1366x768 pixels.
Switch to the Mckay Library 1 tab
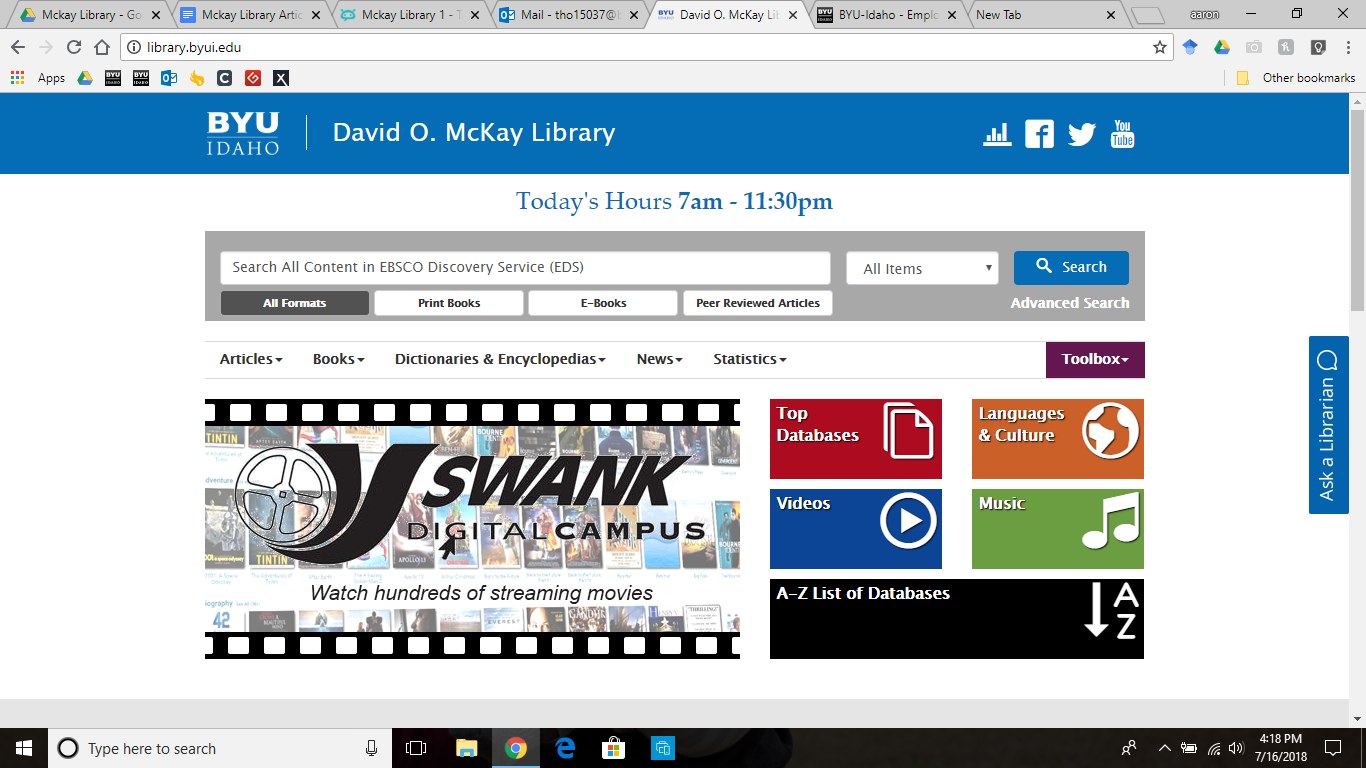410,15
